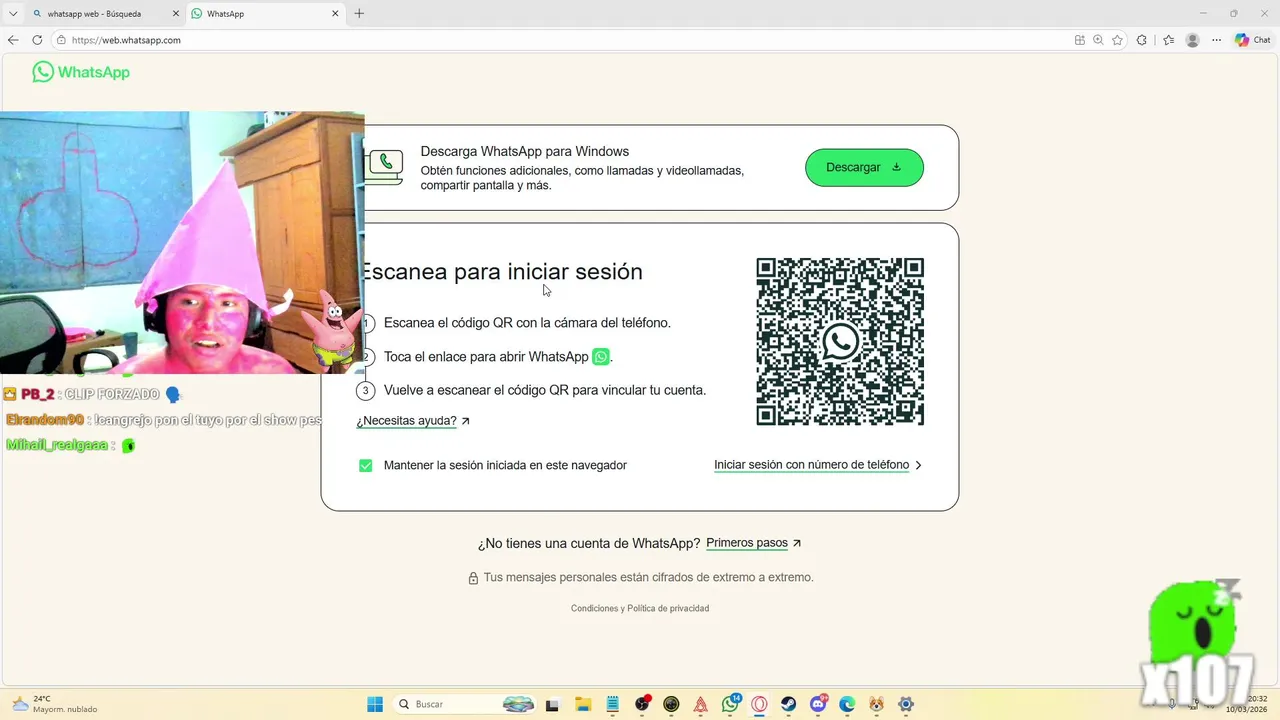The height and width of the screenshot is (720, 1280).
Task: Click the zoom magnifier icon in address bar
Action: tap(1098, 40)
